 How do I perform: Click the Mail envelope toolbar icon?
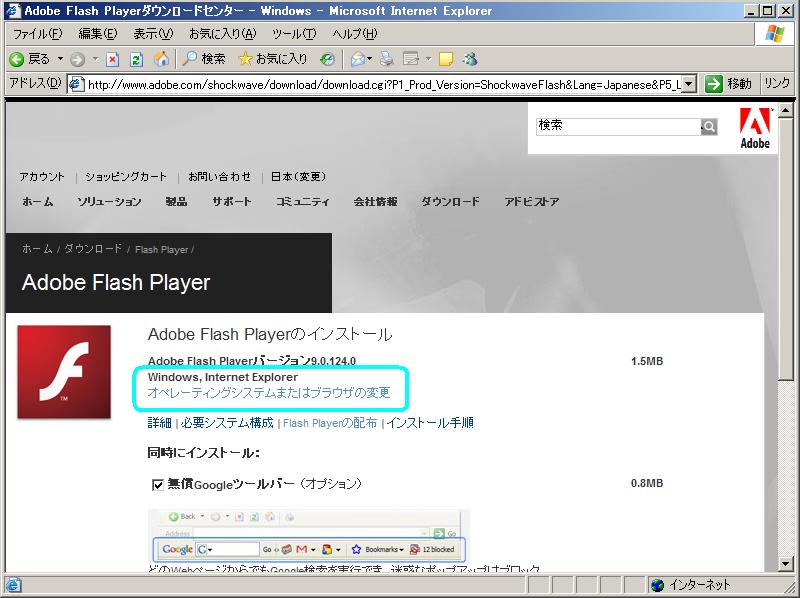click(x=358, y=60)
